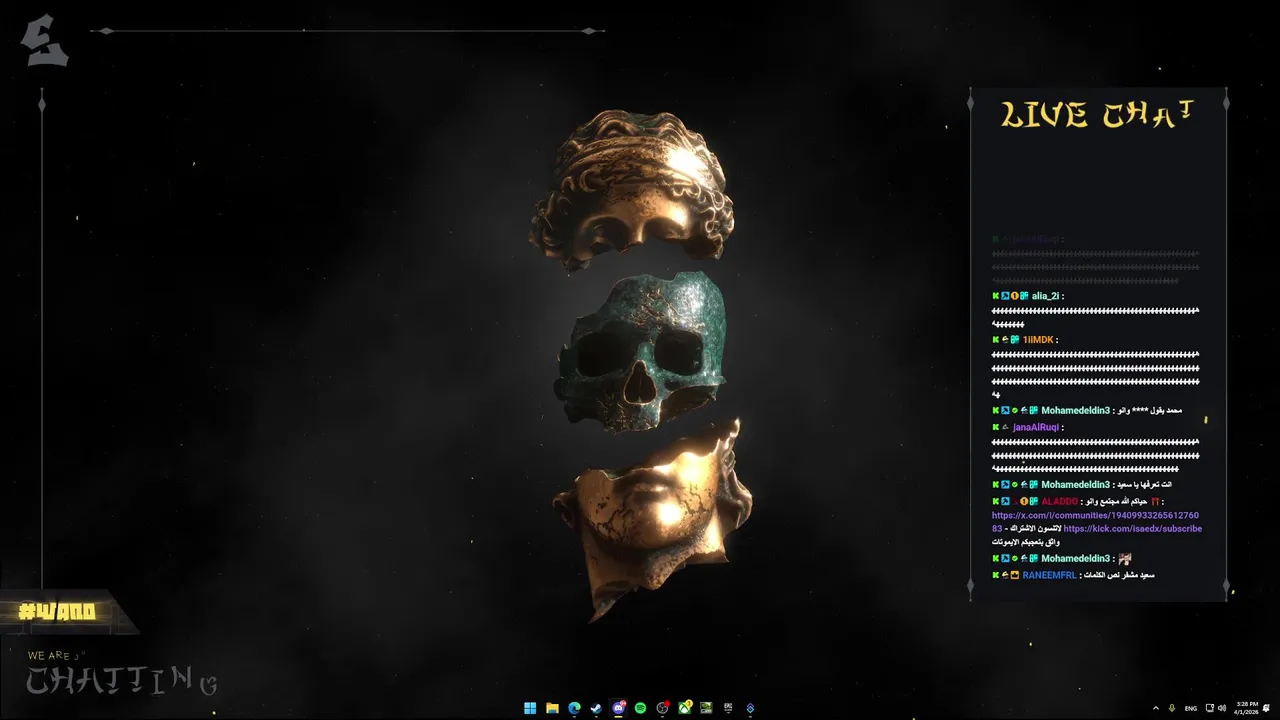Click username janaAlRuqi in live chat
This screenshot has width=1280, height=720.
(1036, 427)
